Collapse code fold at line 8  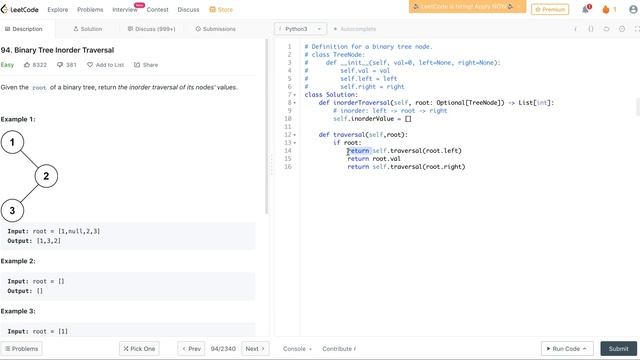tap(295, 103)
